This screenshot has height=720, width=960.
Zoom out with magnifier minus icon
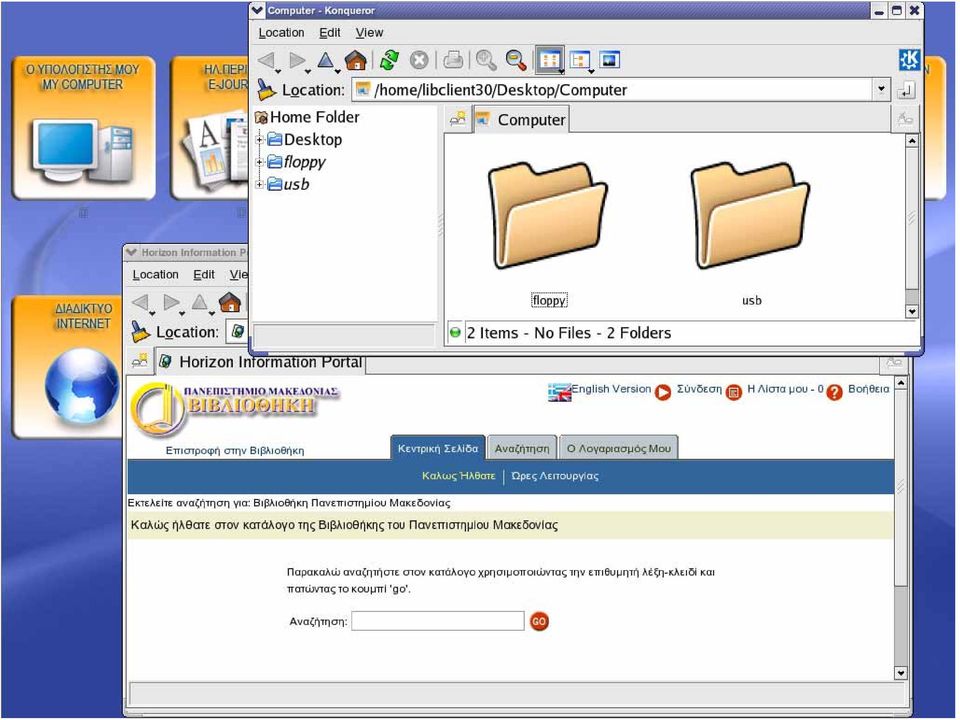coord(516,59)
